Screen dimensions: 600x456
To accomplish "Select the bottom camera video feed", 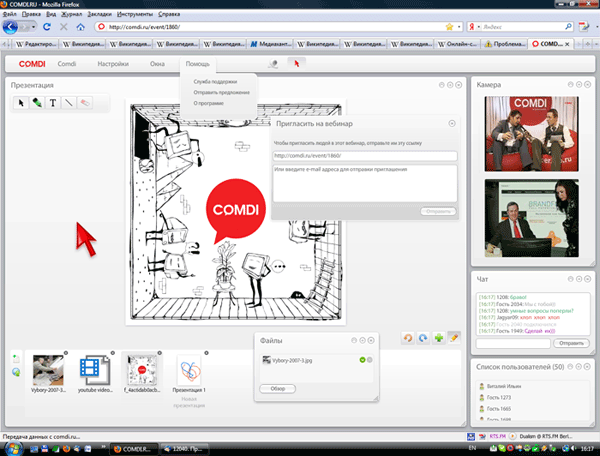I will click(x=532, y=218).
